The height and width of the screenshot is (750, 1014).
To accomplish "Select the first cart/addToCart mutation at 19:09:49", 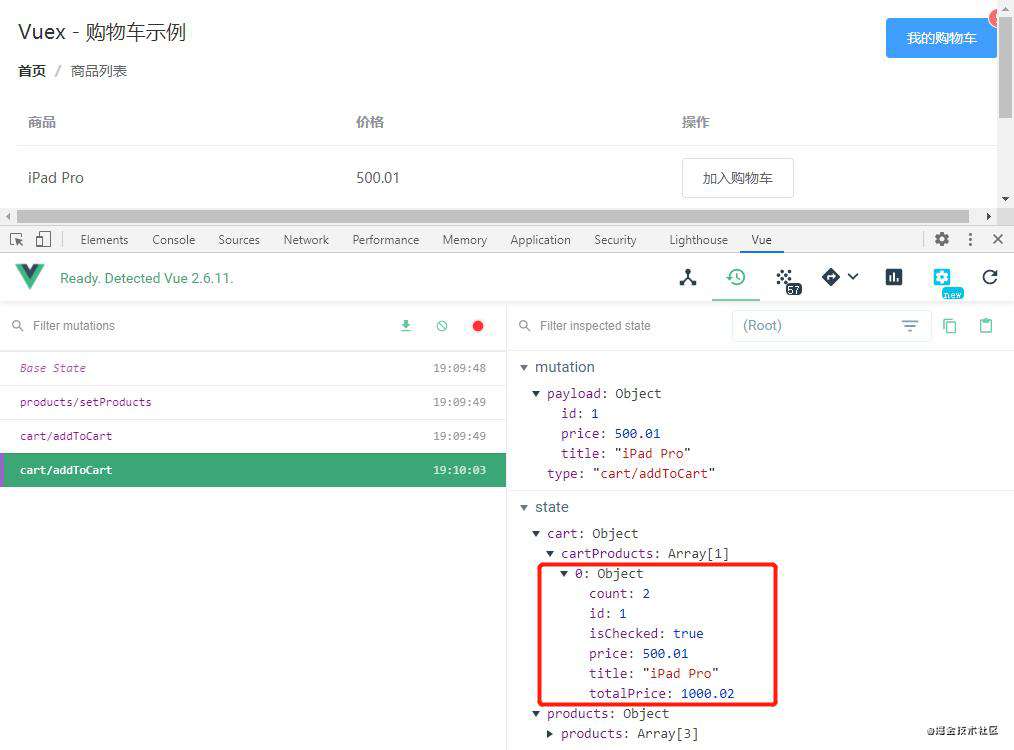I will click(253, 436).
